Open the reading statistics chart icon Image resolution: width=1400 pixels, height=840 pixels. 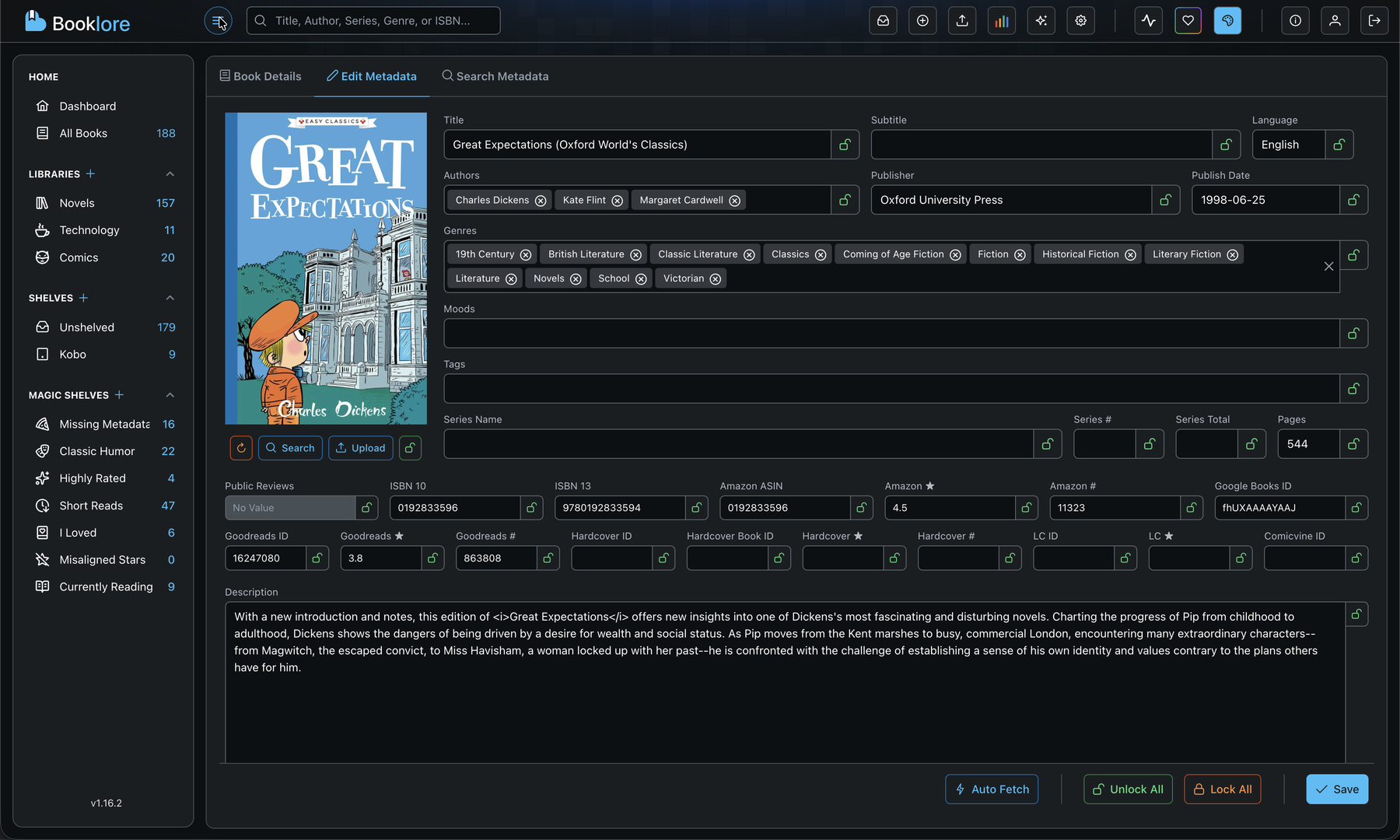[x=1002, y=20]
